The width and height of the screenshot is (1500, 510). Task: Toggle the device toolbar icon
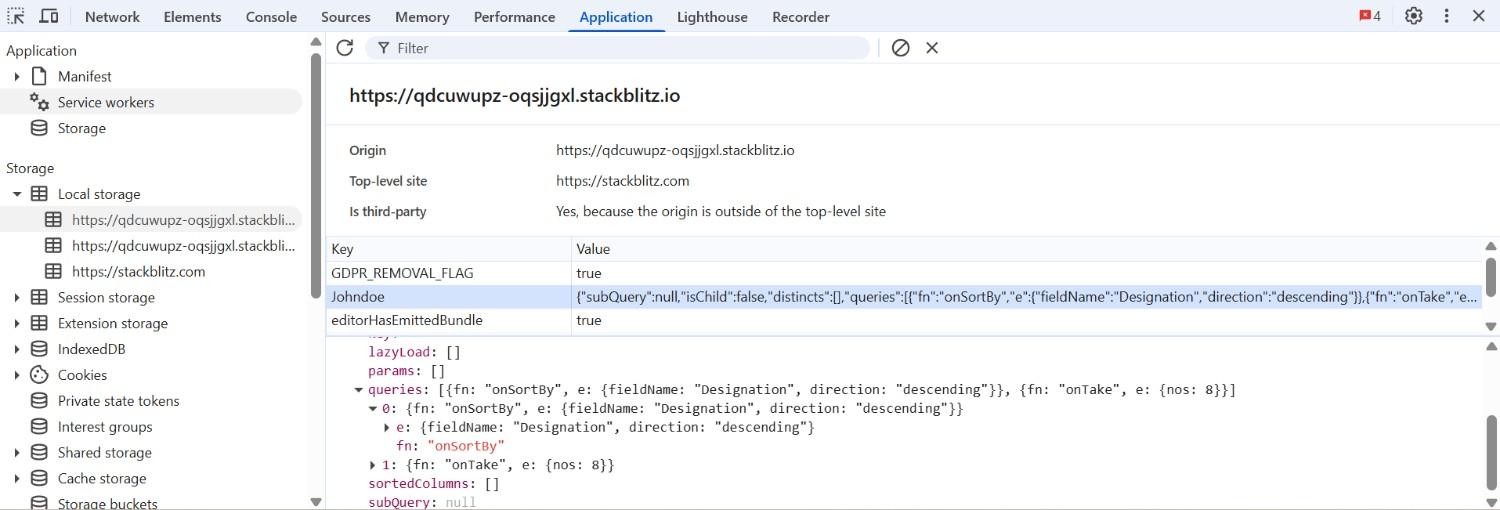48,16
